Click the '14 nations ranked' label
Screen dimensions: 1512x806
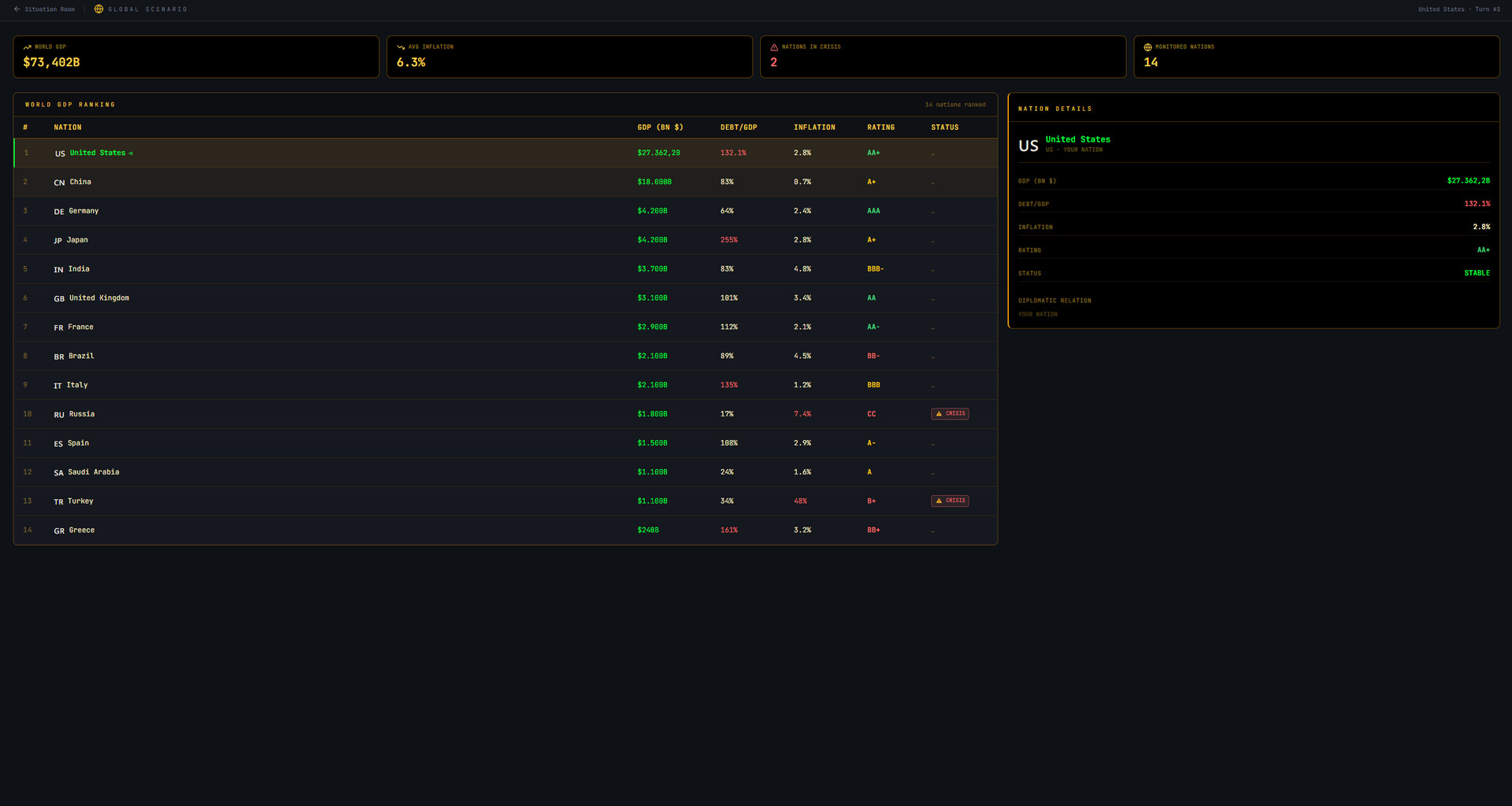[954, 105]
